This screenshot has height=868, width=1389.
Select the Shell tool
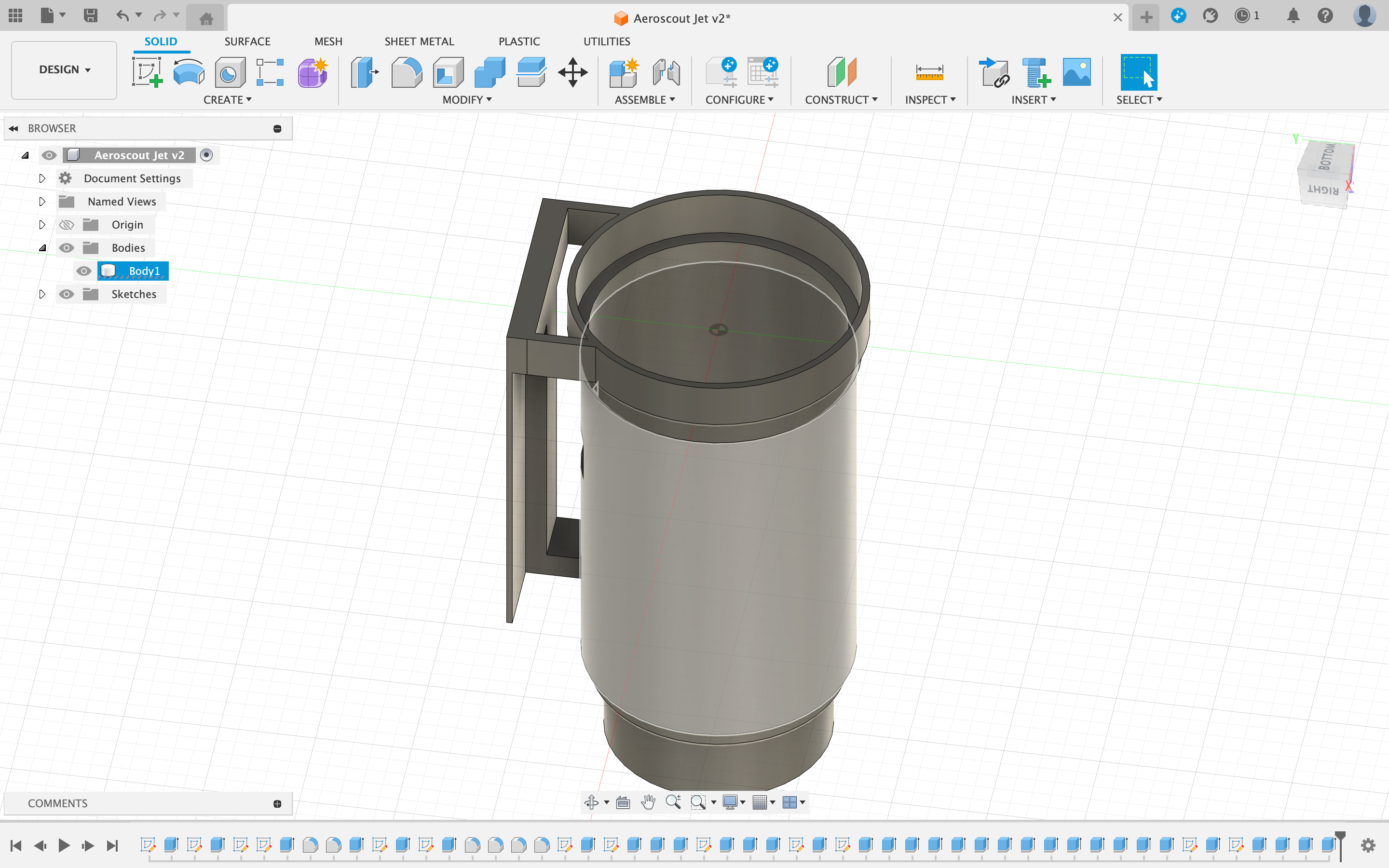[448, 72]
